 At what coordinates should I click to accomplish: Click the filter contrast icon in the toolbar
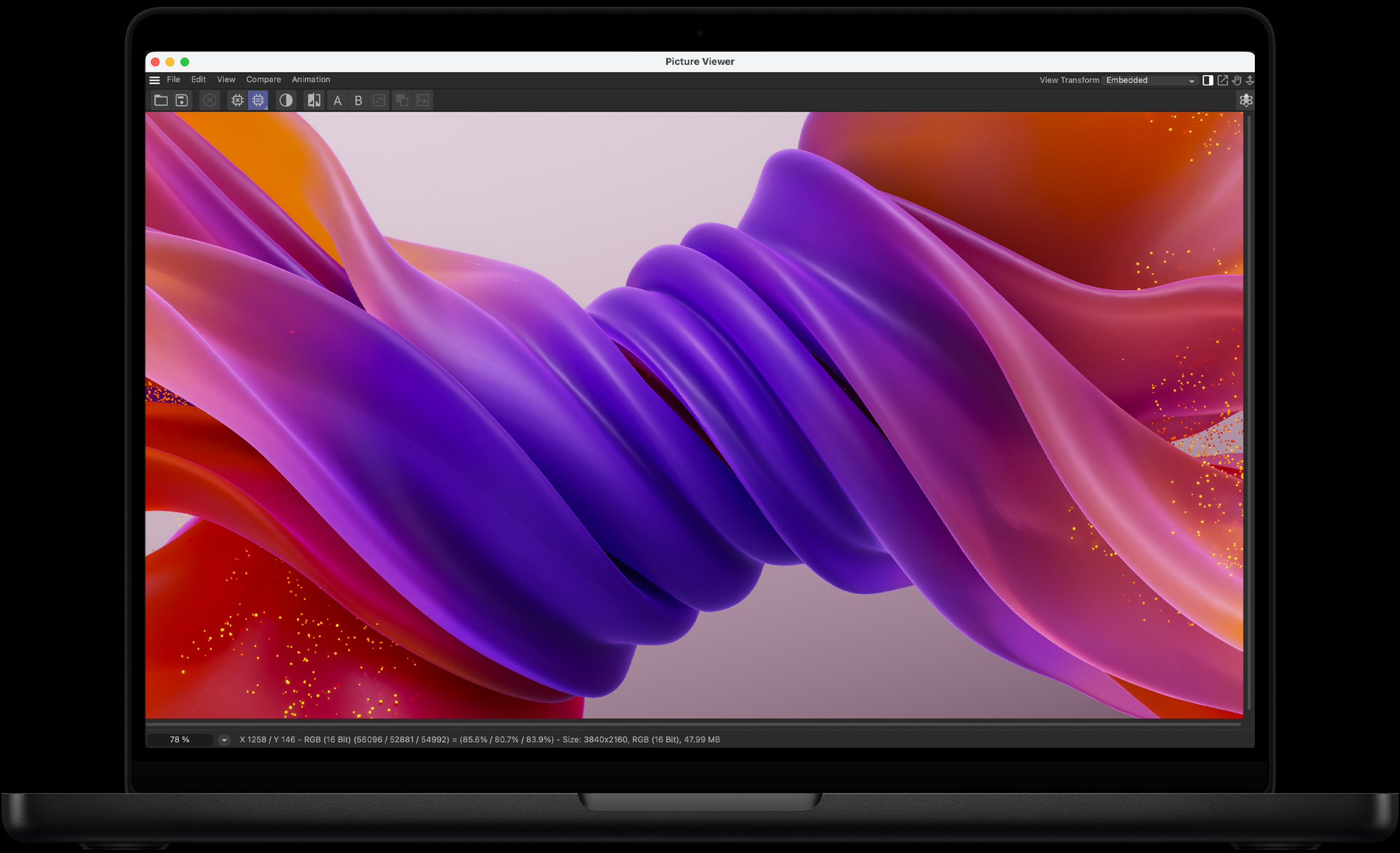pyautogui.click(x=286, y=100)
